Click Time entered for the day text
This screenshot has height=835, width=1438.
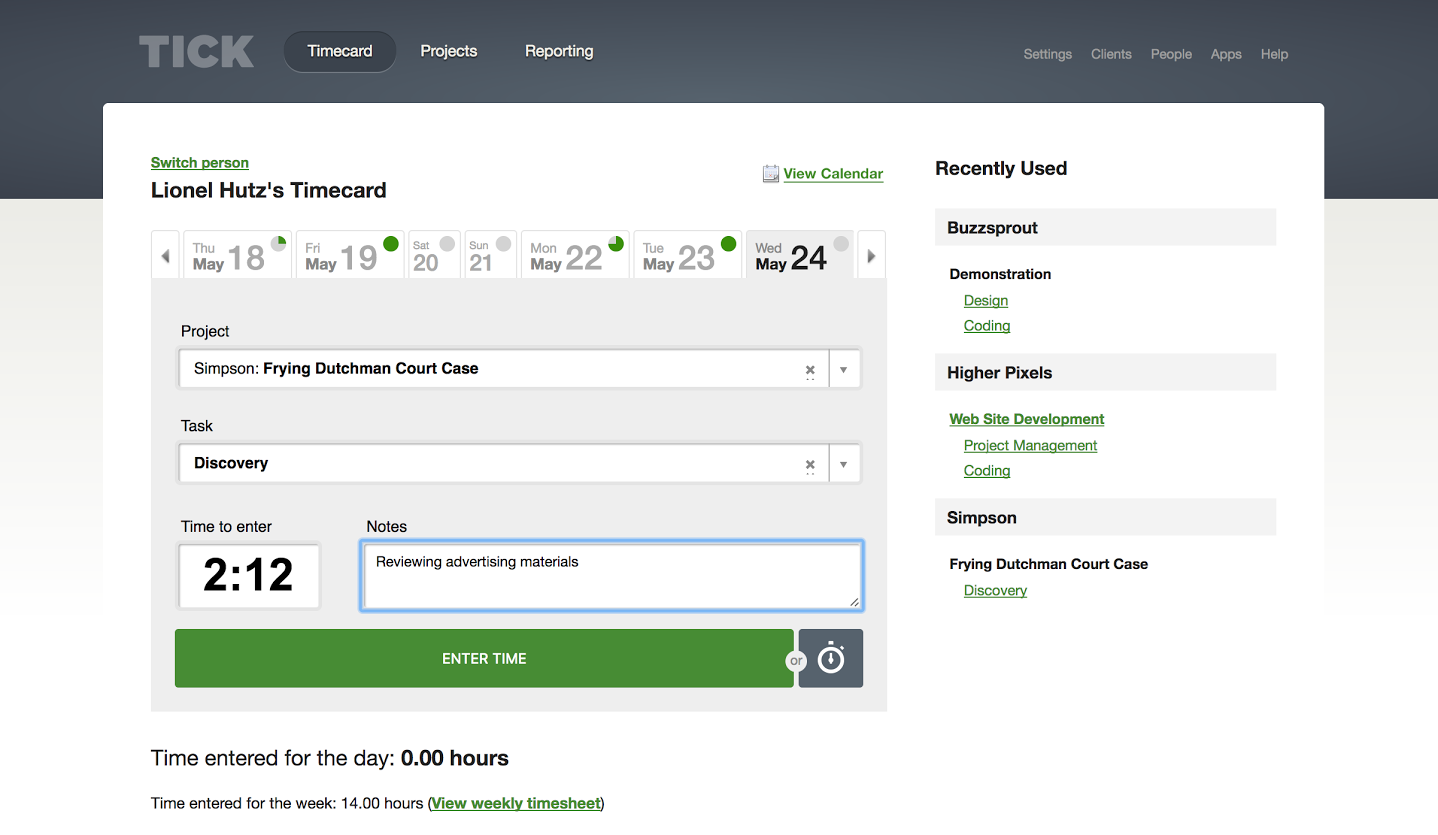[x=329, y=758]
